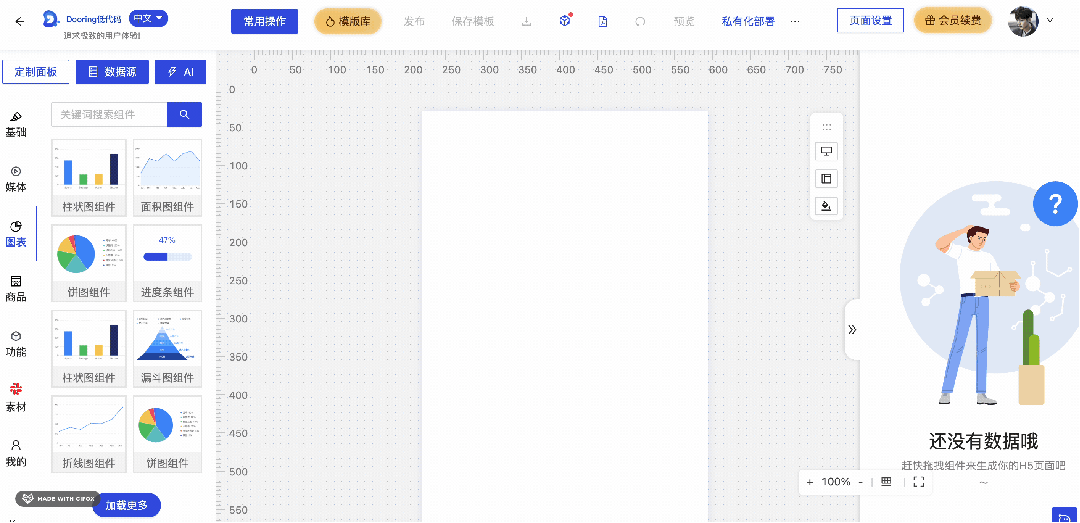Switch to the 定制面板 tab
The width and height of the screenshot is (1080, 523).
[36, 72]
